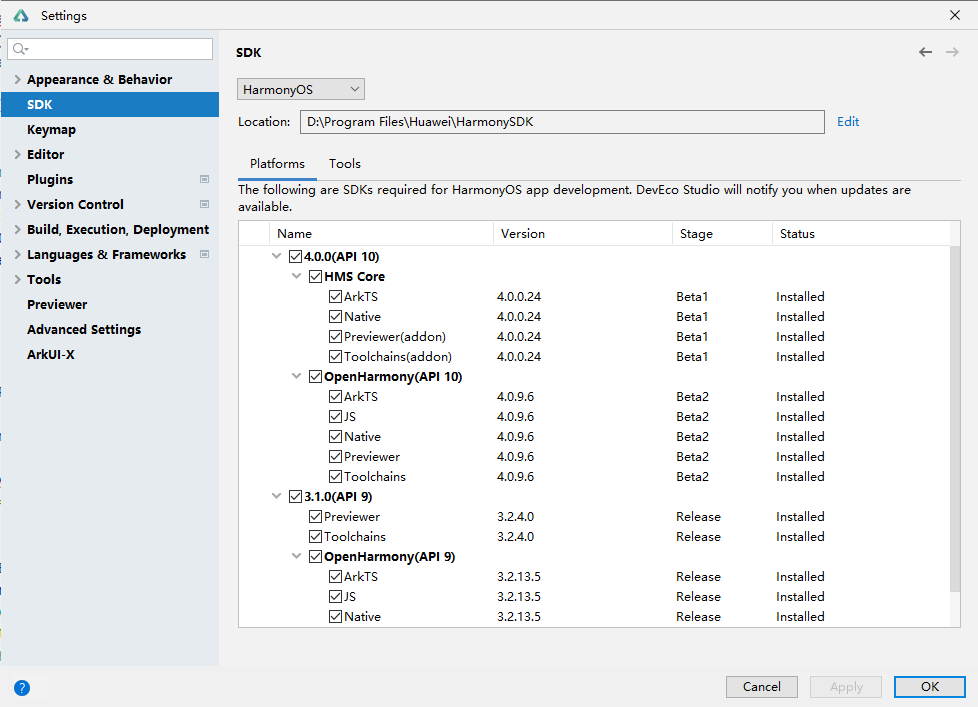Toggle the Toolchains 3.2.4.0 checkbox
The width and height of the screenshot is (978, 707).
coord(316,536)
